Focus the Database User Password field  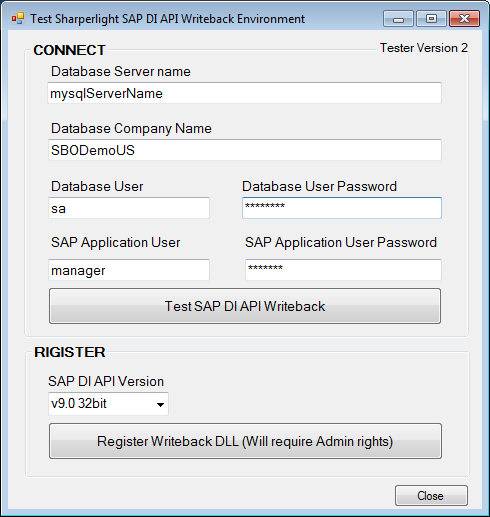tap(342, 208)
